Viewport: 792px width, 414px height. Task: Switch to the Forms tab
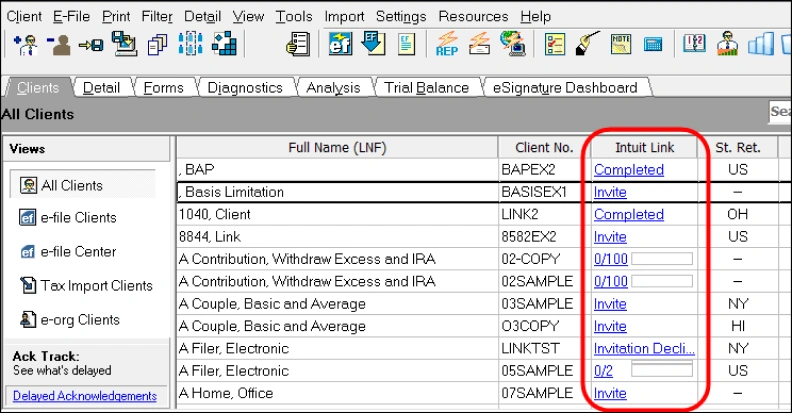[163, 88]
